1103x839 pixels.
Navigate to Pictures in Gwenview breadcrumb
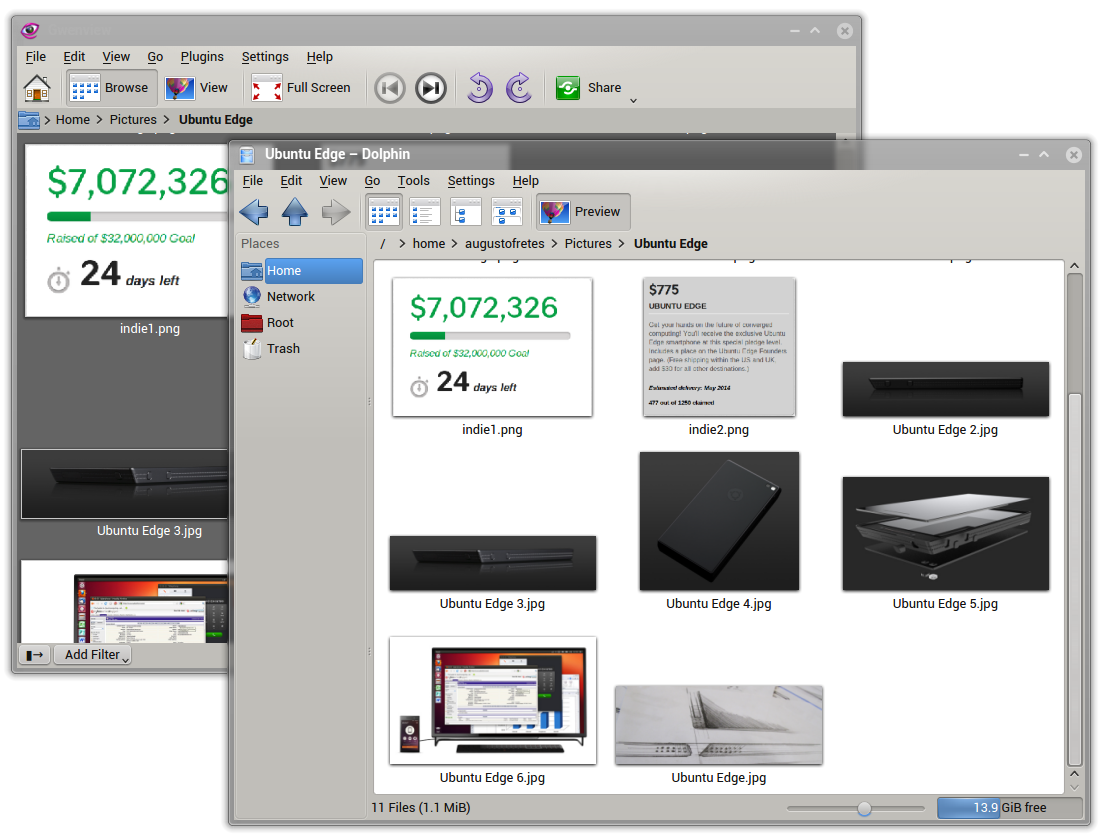pyautogui.click(x=133, y=120)
